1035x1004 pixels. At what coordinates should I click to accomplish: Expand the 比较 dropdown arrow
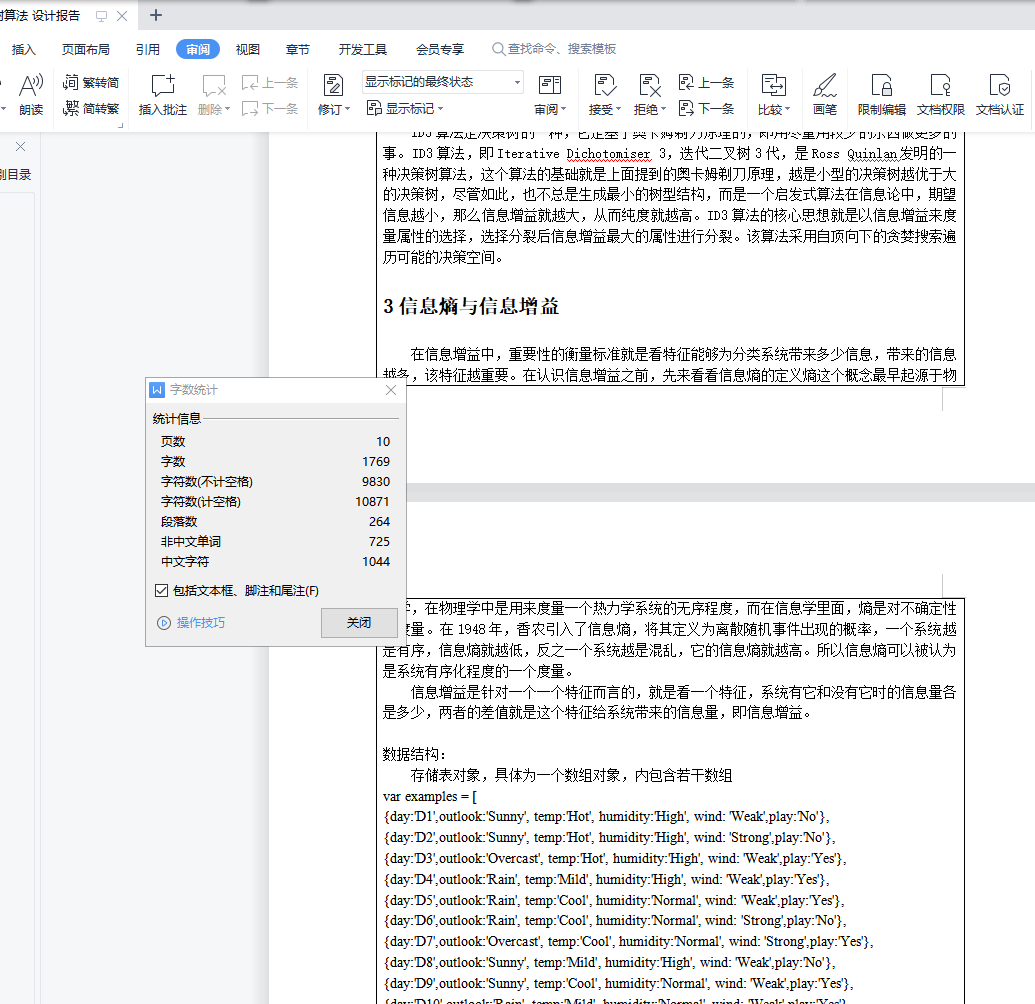[787, 110]
